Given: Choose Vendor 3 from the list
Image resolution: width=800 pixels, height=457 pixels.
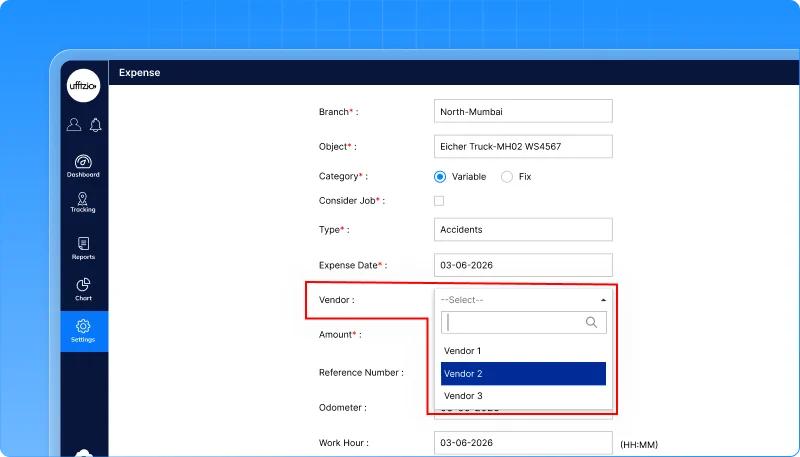Looking at the screenshot, I should tap(523, 396).
